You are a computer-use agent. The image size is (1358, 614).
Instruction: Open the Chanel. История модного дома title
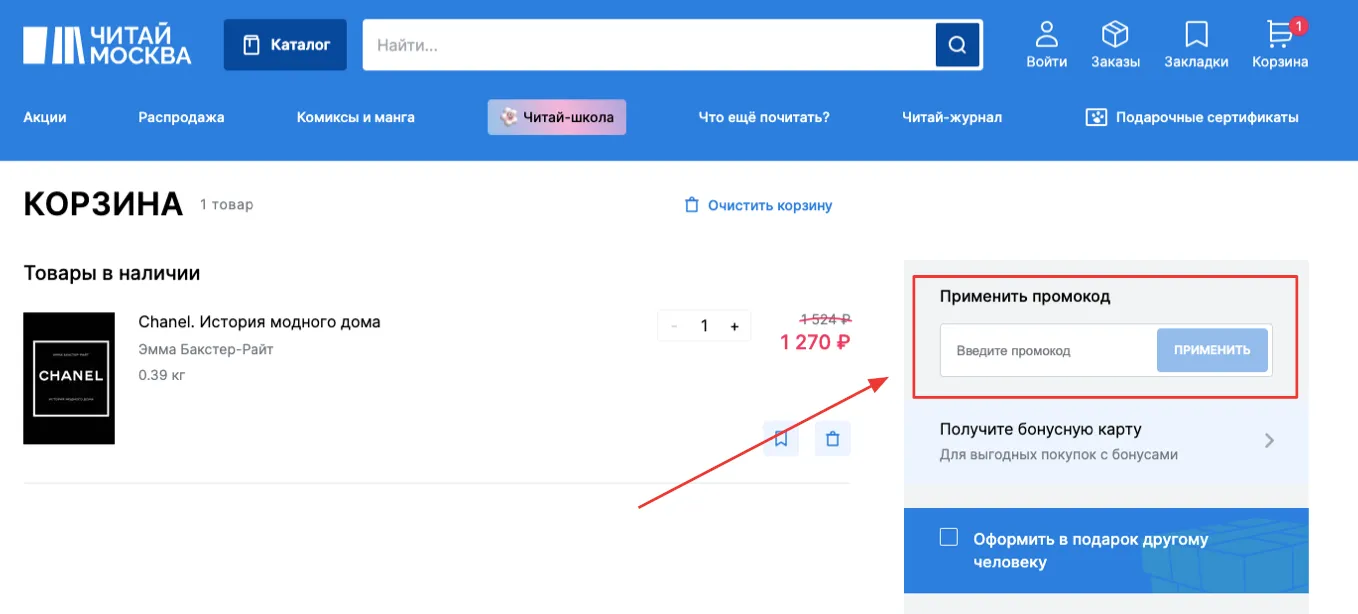(x=259, y=322)
